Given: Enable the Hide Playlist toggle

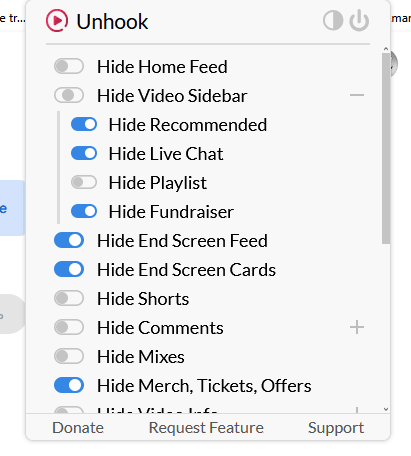Looking at the screenshot, I should click(84, 182).
